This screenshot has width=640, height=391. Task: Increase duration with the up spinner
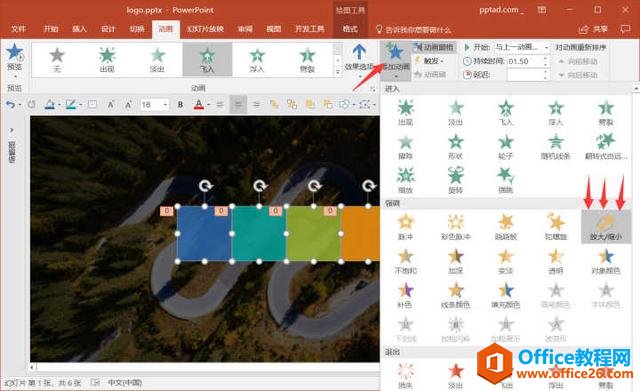(x=546, y=59)
